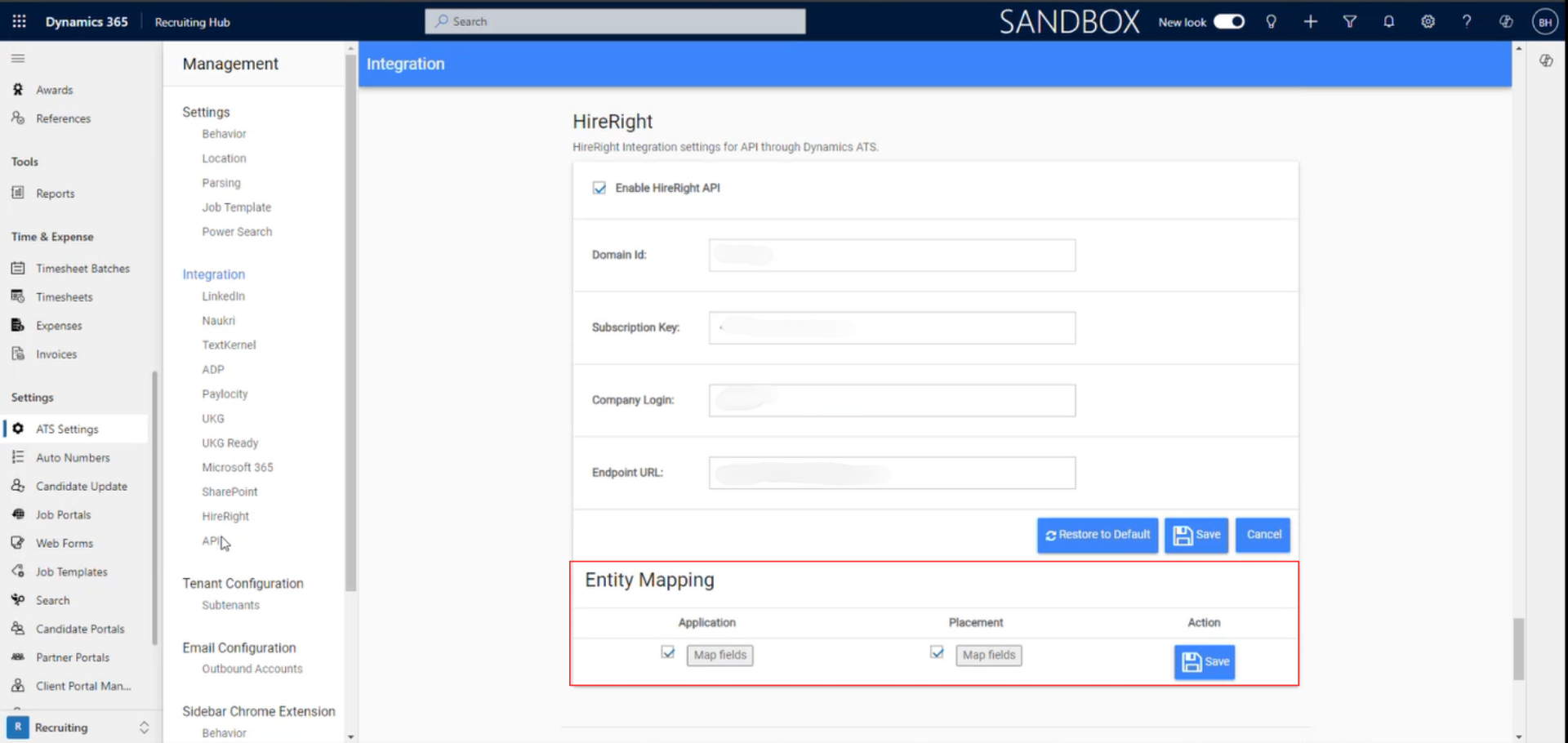1568x743 pixels.
Task: Open Copilot side pane icon
Action: [1546, 60]
